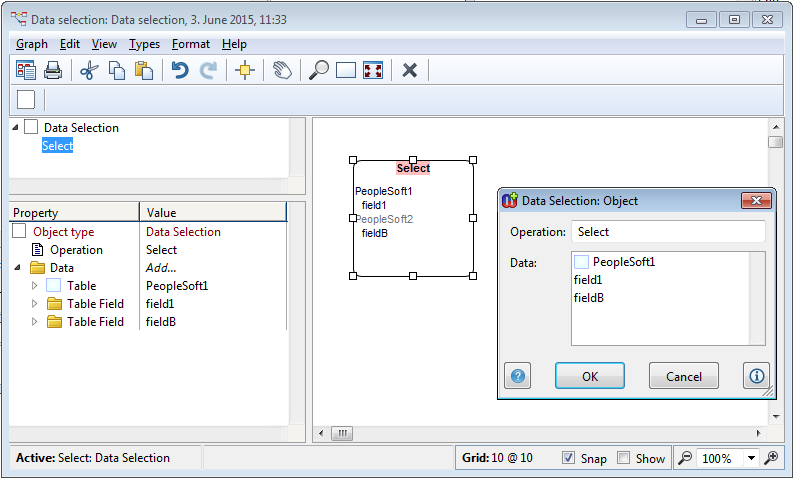793x478 pixels.
Task: Open the Format menu
Action: pyautogui.click(x=190, y=44)
